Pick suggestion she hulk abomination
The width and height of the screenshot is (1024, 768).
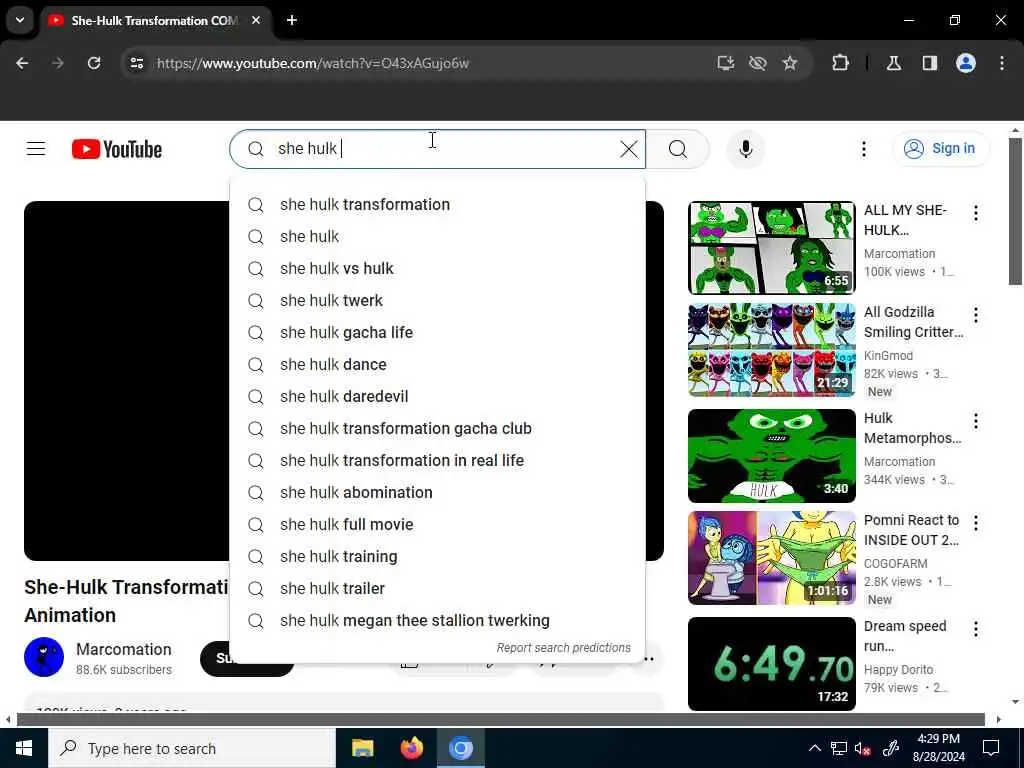(x=438, y=492)
